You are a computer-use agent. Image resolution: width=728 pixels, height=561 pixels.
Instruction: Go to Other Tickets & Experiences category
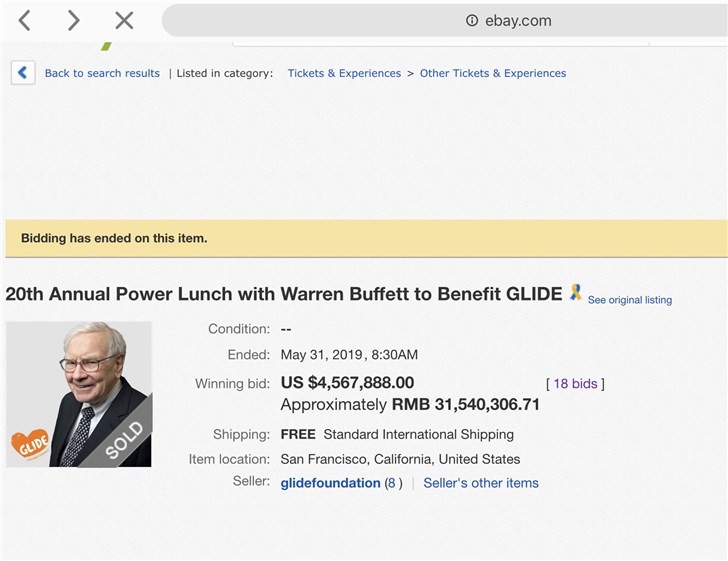(492, 73)
